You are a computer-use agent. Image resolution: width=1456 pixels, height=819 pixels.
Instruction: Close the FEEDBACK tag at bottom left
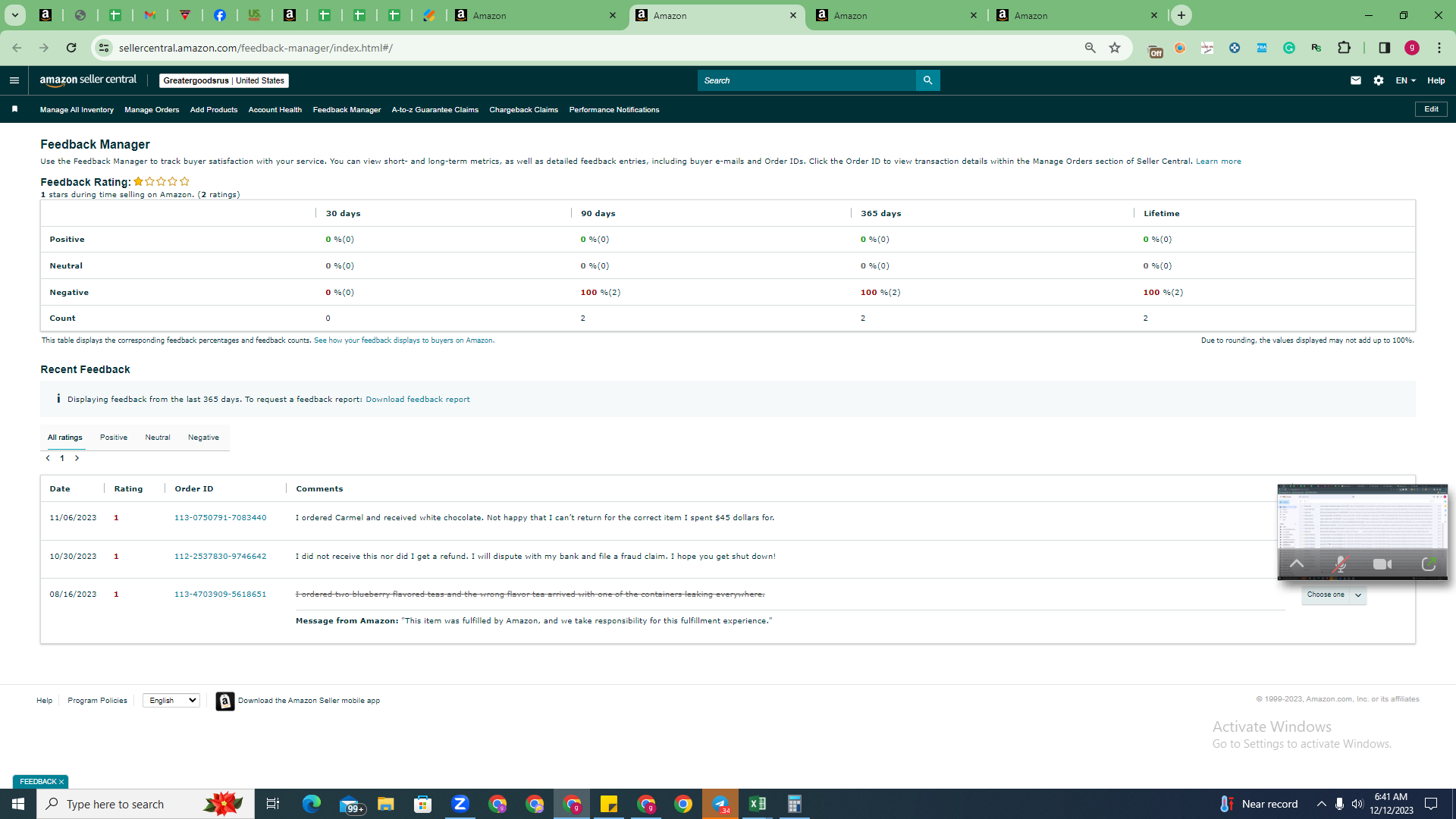point(61,782)
